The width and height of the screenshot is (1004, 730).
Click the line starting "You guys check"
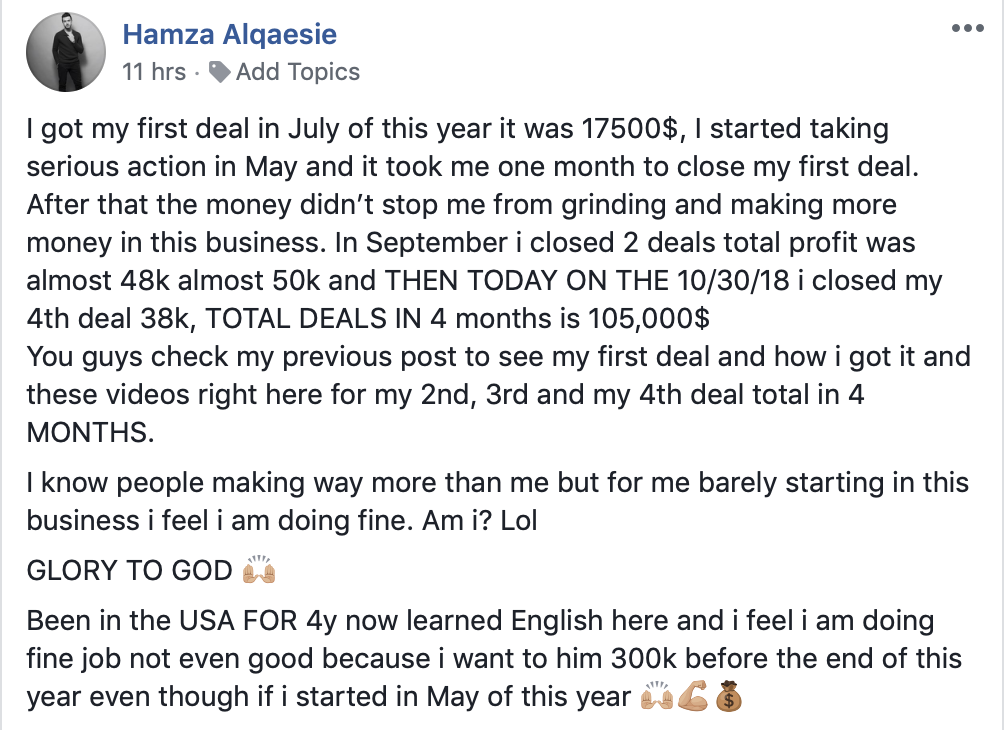500,356
